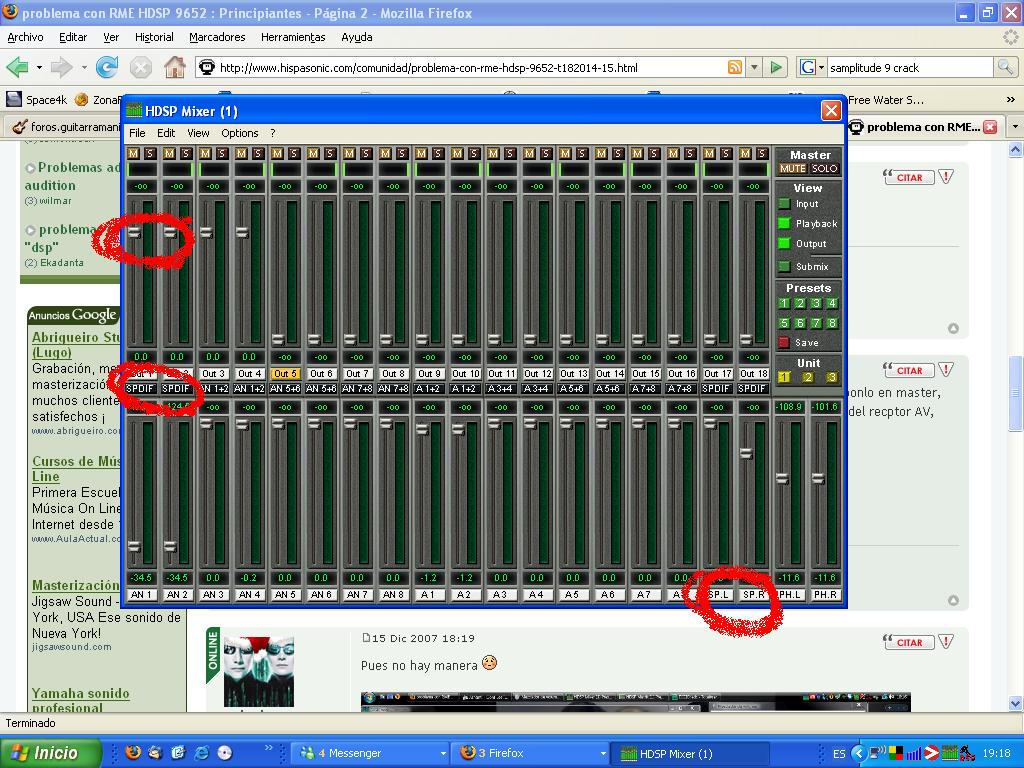Go to the Firefox home page

(174, 67)
